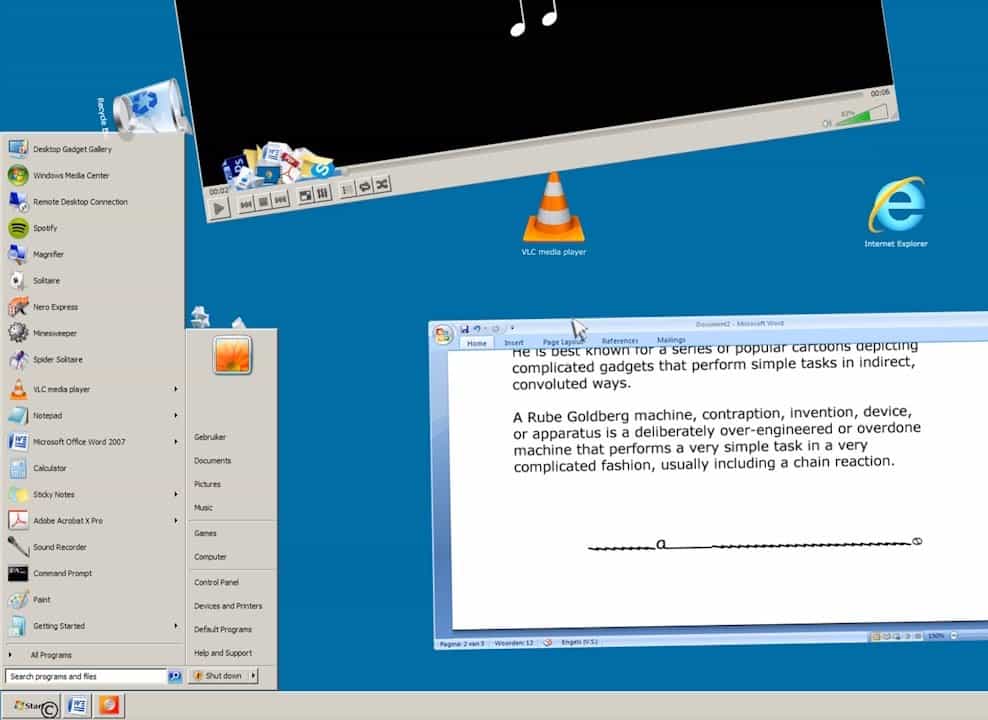Expand Notepad recent files arrow
This screenshot has width=988, height=720.
coord(176,416)
